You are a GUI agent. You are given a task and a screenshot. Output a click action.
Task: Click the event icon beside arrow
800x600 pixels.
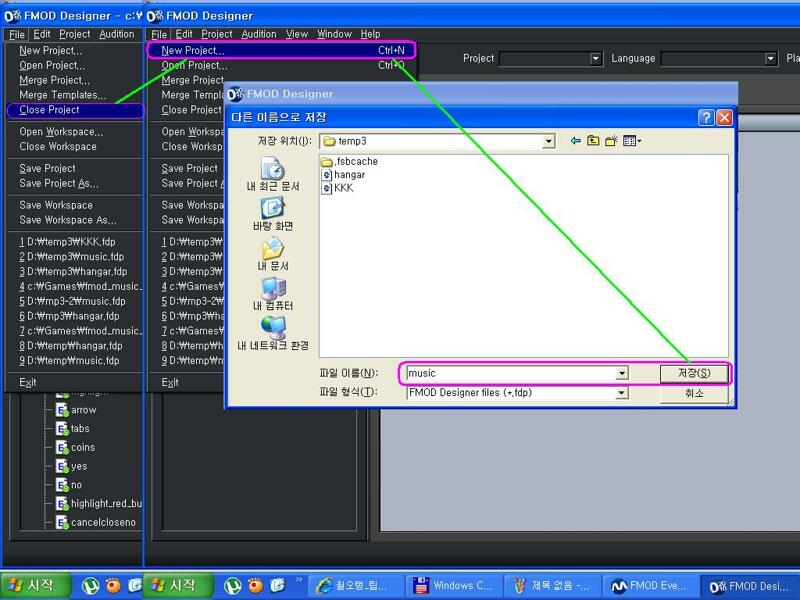62,410
